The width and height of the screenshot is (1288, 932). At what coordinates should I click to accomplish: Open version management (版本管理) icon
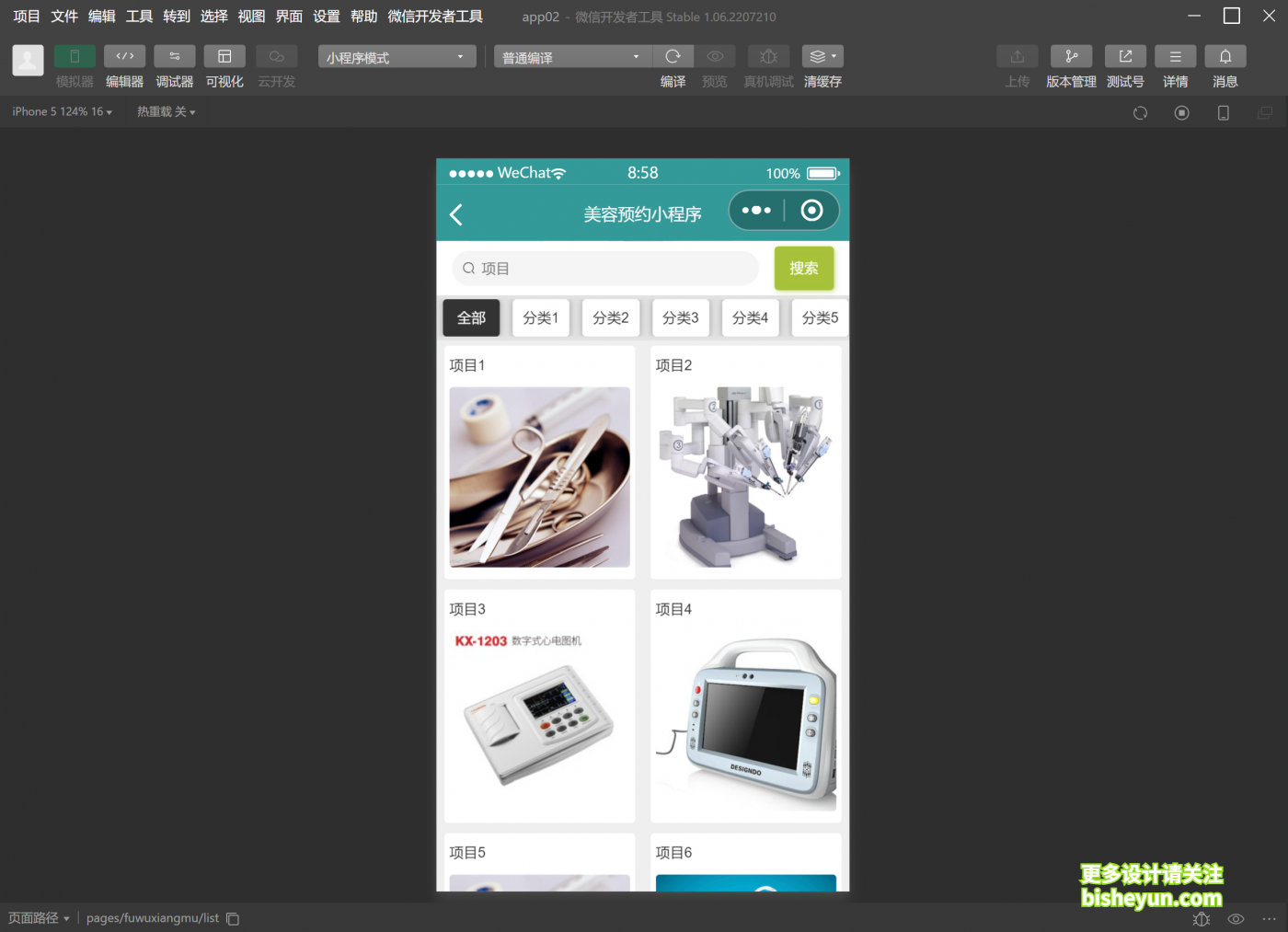pos(1071,57)
